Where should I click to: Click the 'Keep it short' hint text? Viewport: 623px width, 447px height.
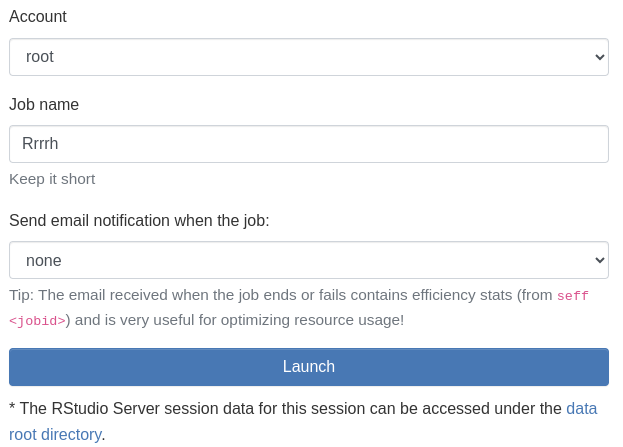point(52,179)
